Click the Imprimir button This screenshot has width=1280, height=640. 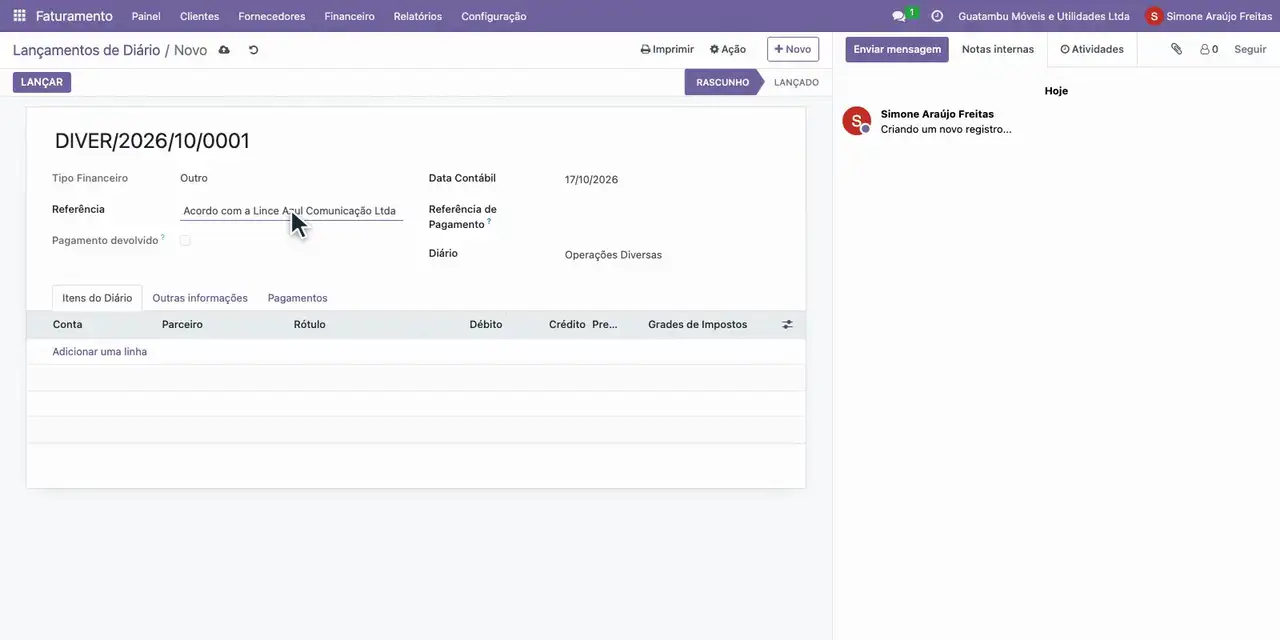667,49
